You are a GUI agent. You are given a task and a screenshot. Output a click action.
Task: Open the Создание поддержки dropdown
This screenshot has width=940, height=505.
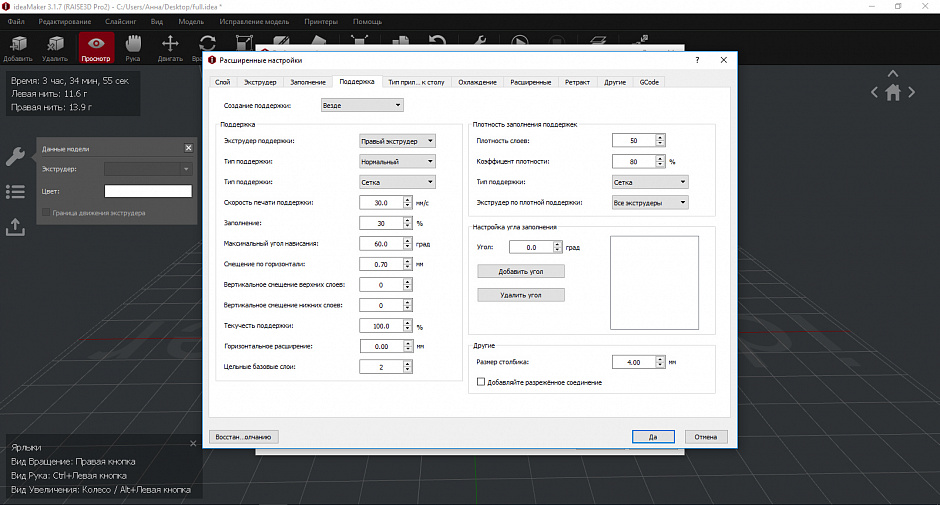point(362,106)
